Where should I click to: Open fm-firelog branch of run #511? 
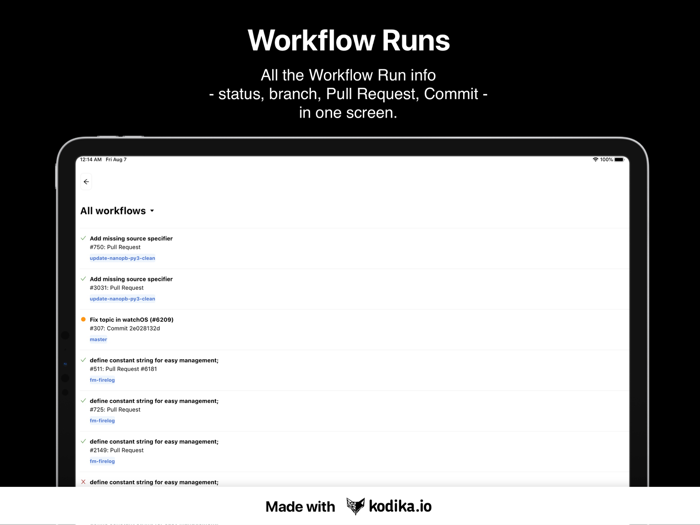click(x=102, y=380)
